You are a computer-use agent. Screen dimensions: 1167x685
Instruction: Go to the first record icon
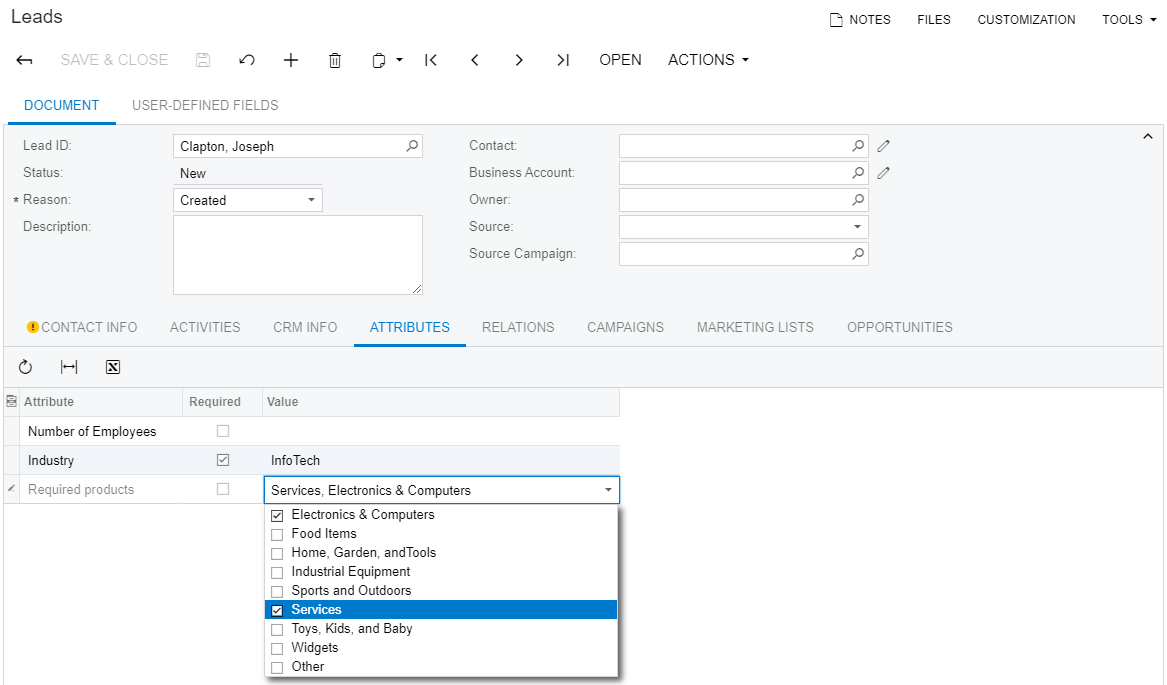pos(431,60)
